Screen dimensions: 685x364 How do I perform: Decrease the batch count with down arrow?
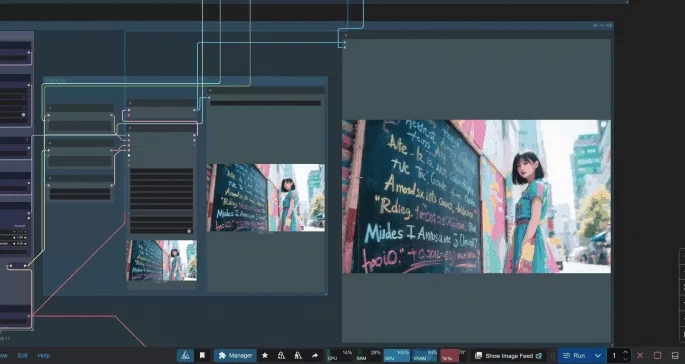pyautogui.click(x=625, y=359)
